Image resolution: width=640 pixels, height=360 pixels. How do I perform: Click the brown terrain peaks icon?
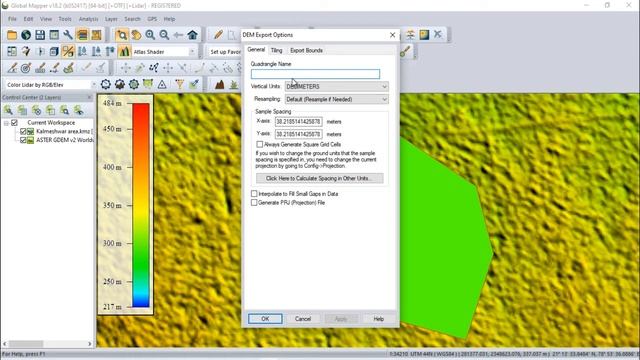220,84
